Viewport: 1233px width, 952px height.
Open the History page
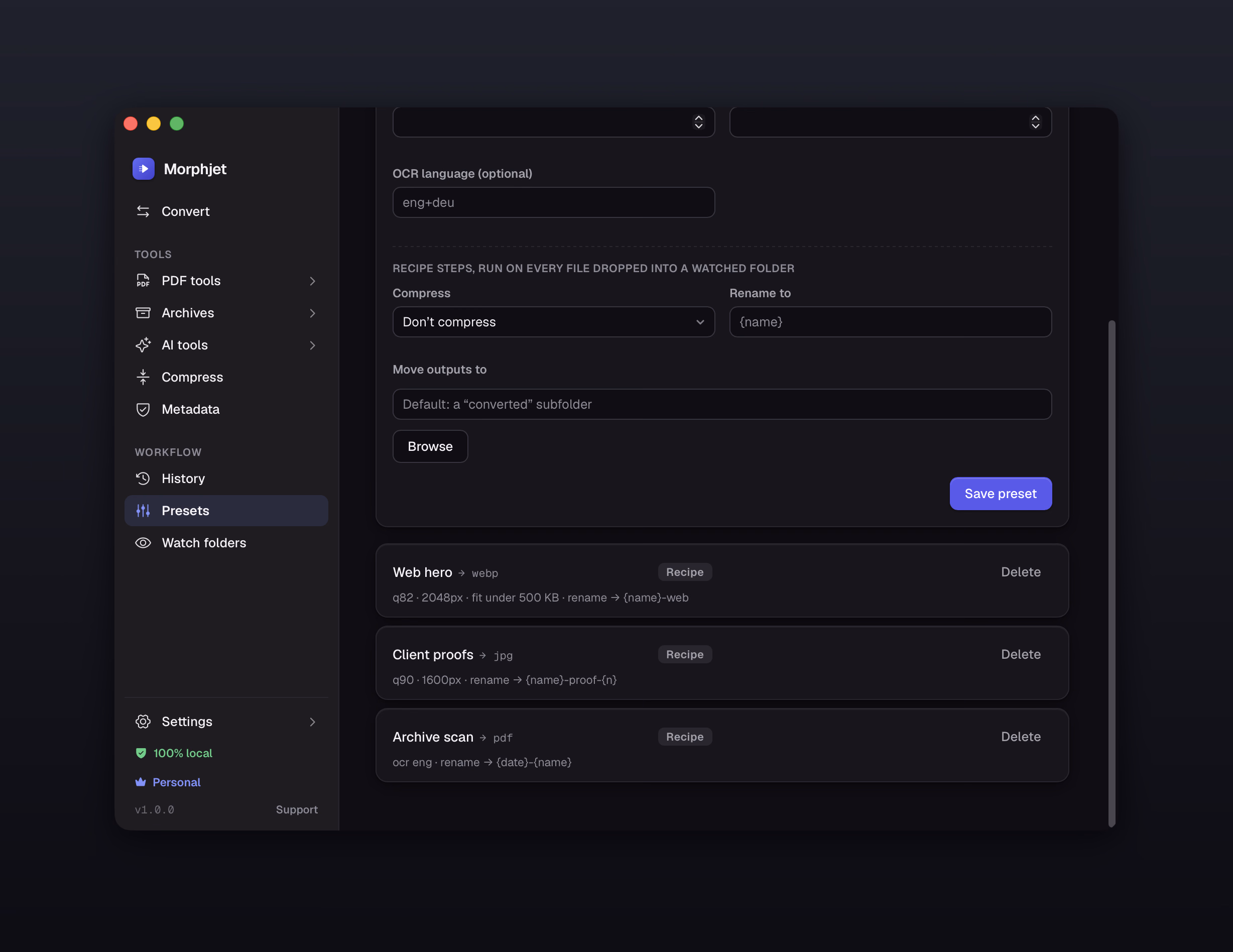(x=226, y=479)
